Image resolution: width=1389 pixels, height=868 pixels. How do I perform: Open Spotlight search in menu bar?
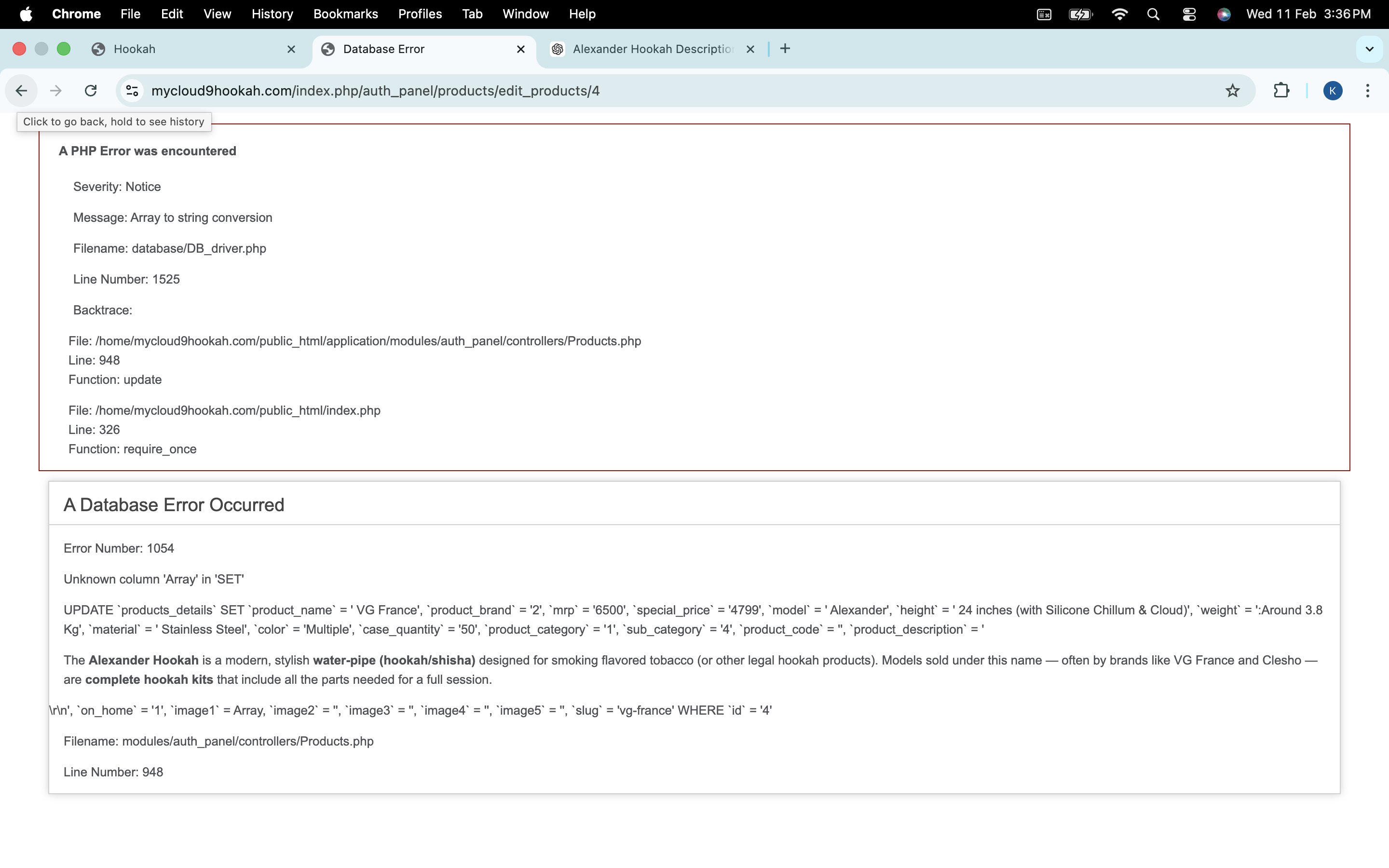coord(1153,14)
